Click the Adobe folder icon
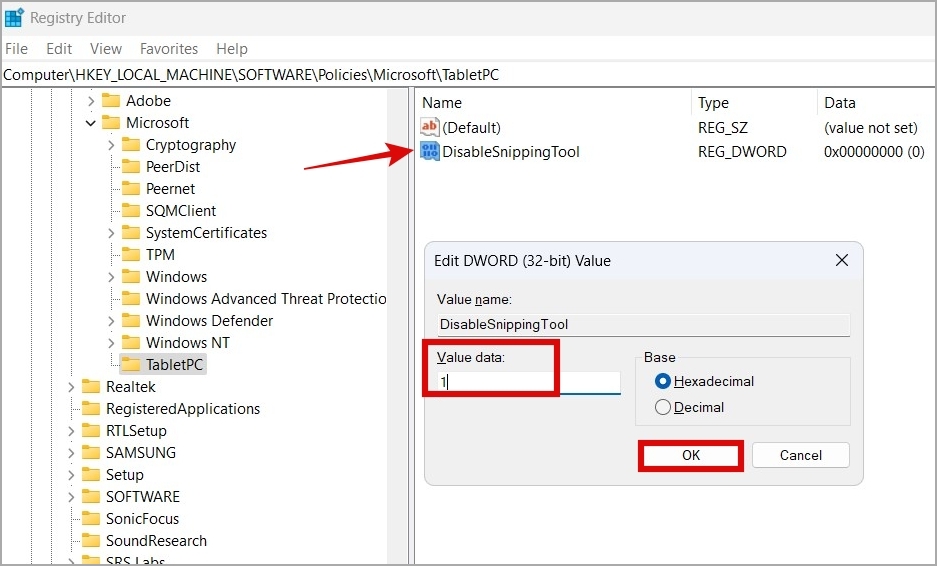This screenshot has height=566, width=937. 111,100
